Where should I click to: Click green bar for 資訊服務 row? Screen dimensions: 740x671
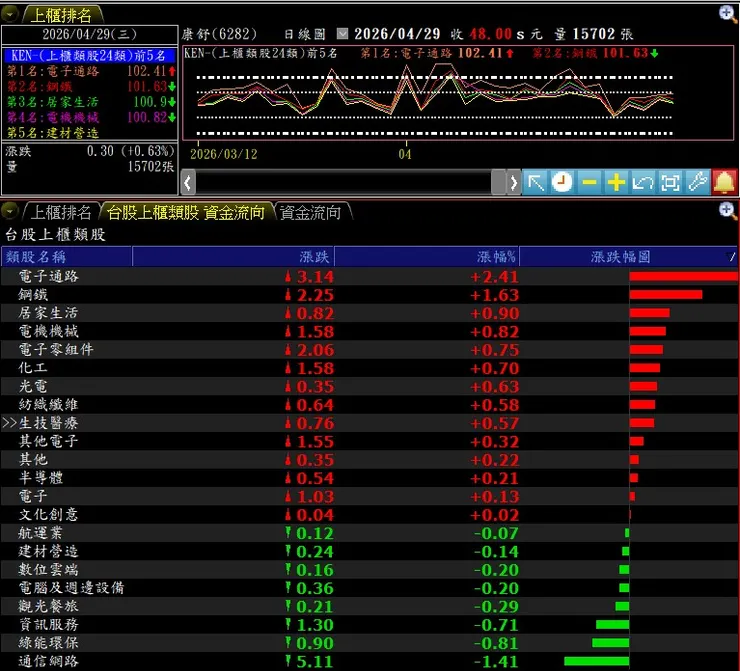pos(612,625)
